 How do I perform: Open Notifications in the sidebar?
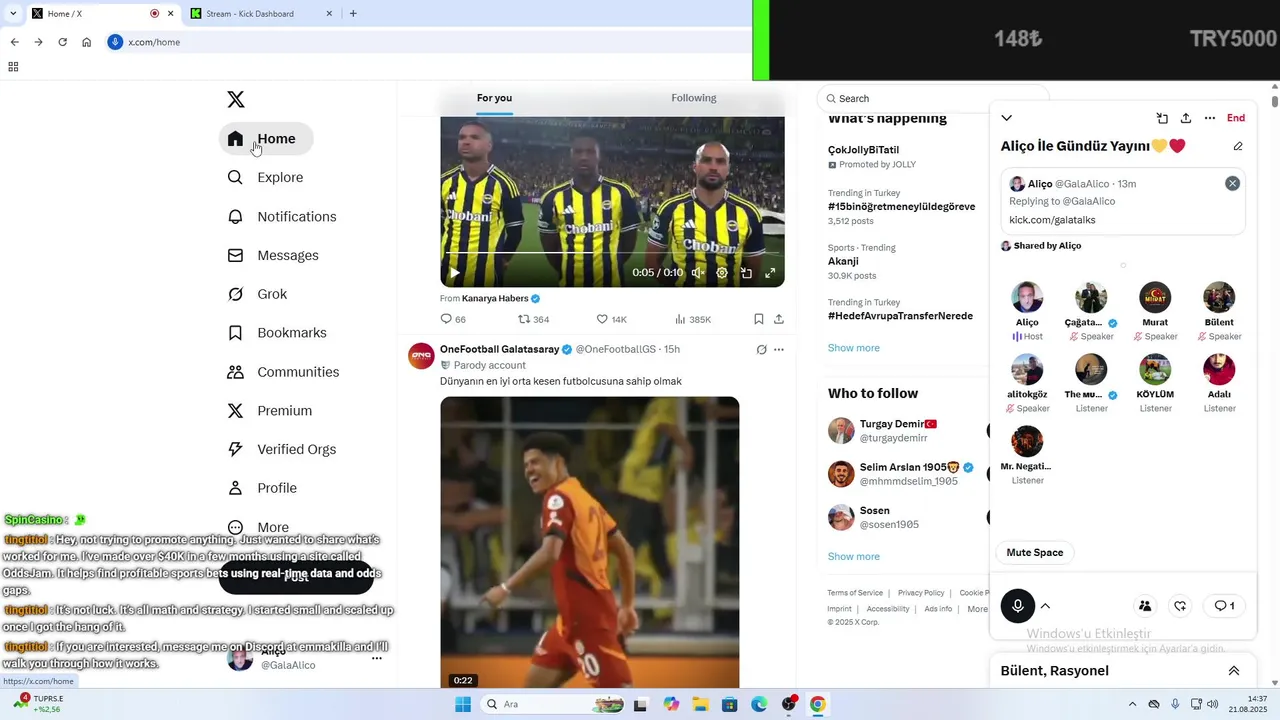coord(283,216)
